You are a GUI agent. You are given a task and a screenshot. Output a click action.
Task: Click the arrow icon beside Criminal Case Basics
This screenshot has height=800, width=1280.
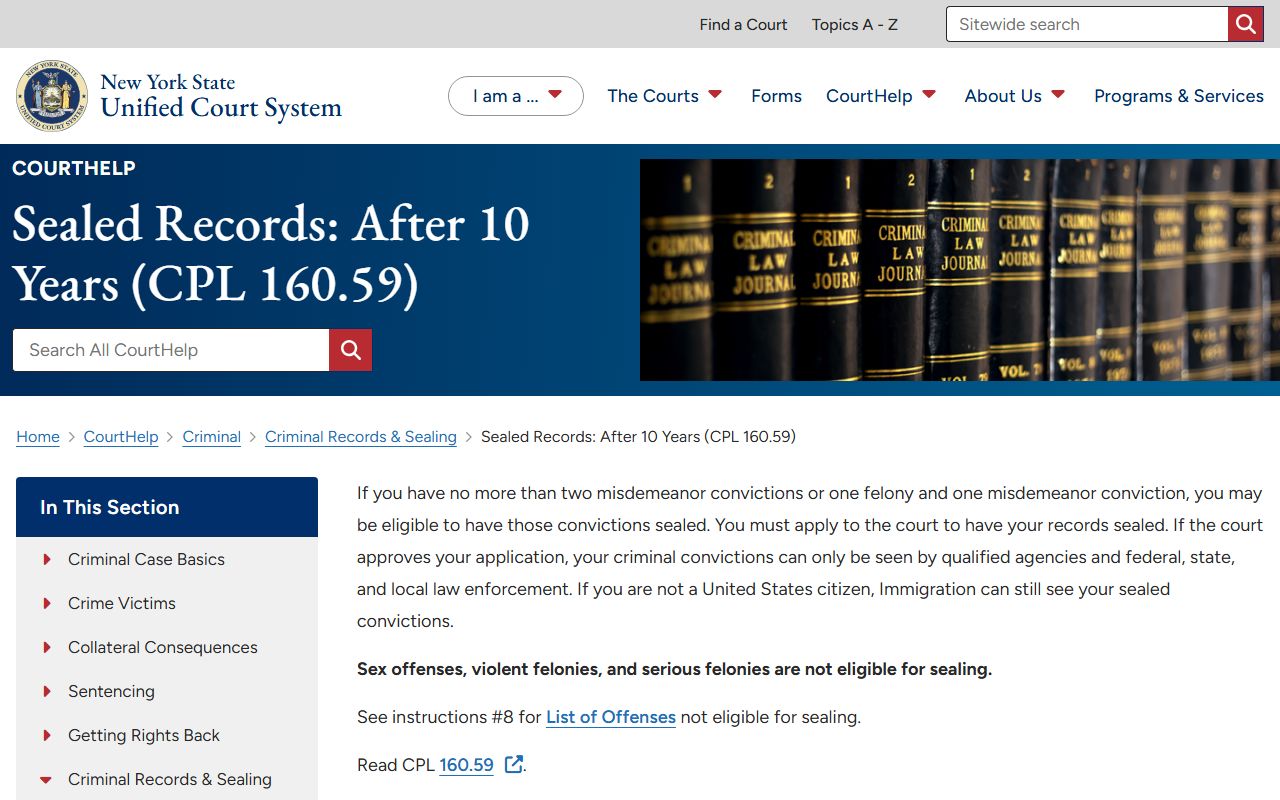tap(47, 559)
